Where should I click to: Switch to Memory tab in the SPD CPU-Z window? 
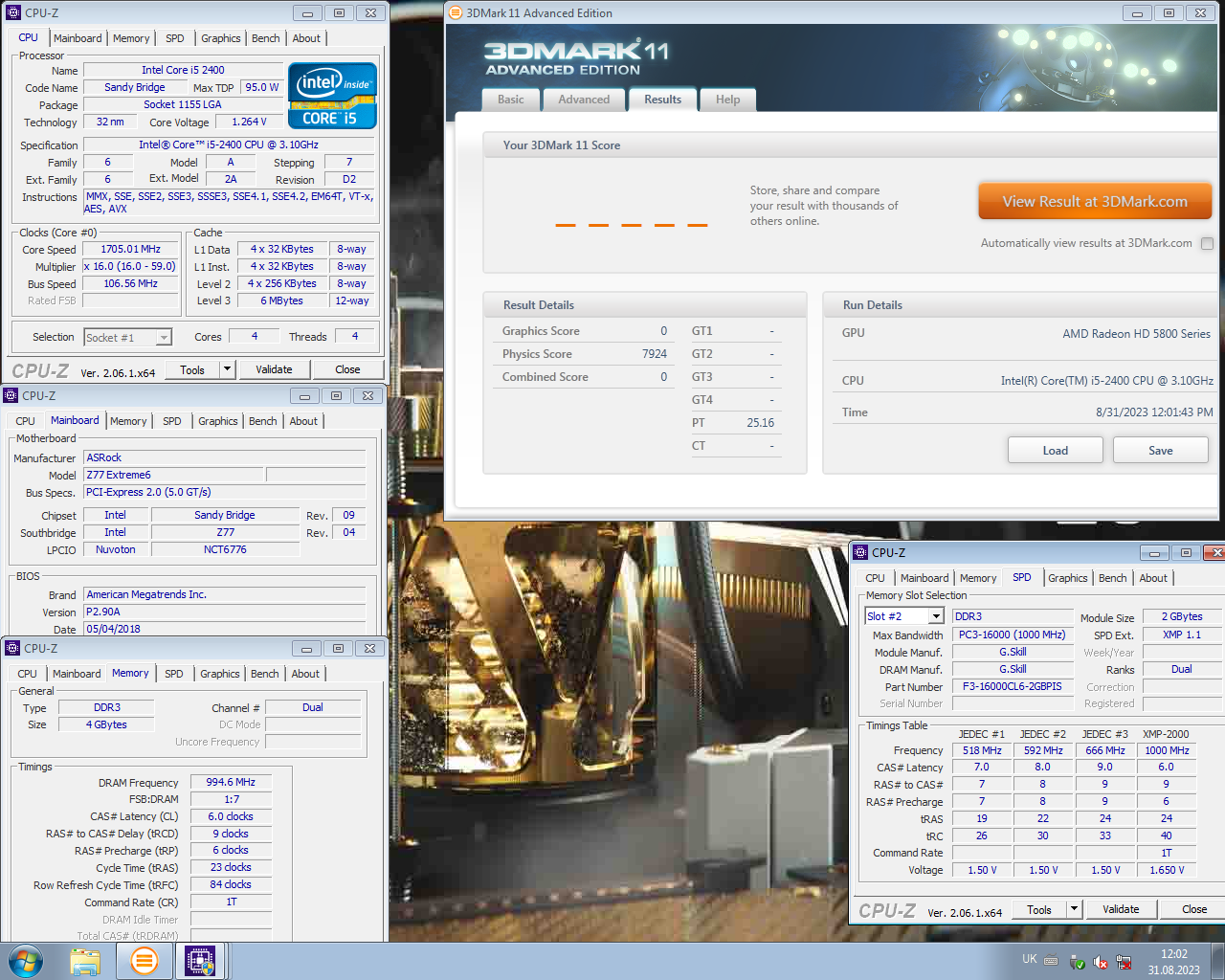click(x=978, y=578)
